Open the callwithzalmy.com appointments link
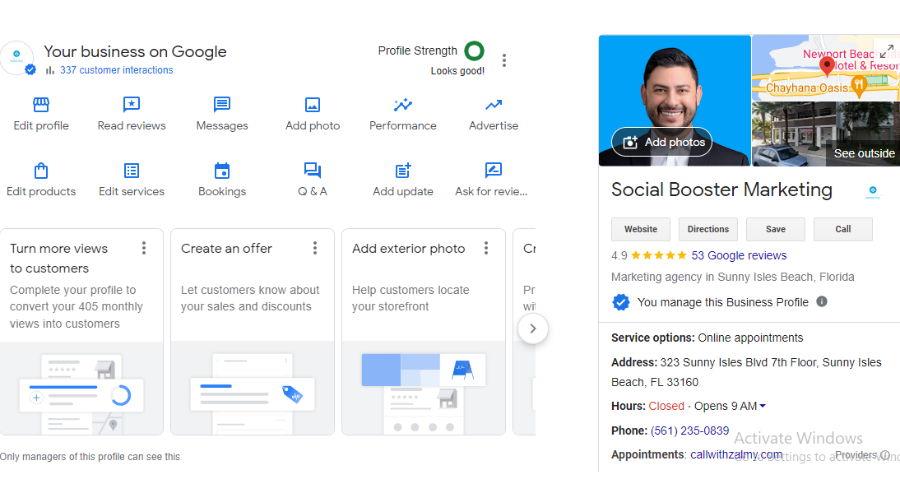Screen dimensions: 900x500 736,455
